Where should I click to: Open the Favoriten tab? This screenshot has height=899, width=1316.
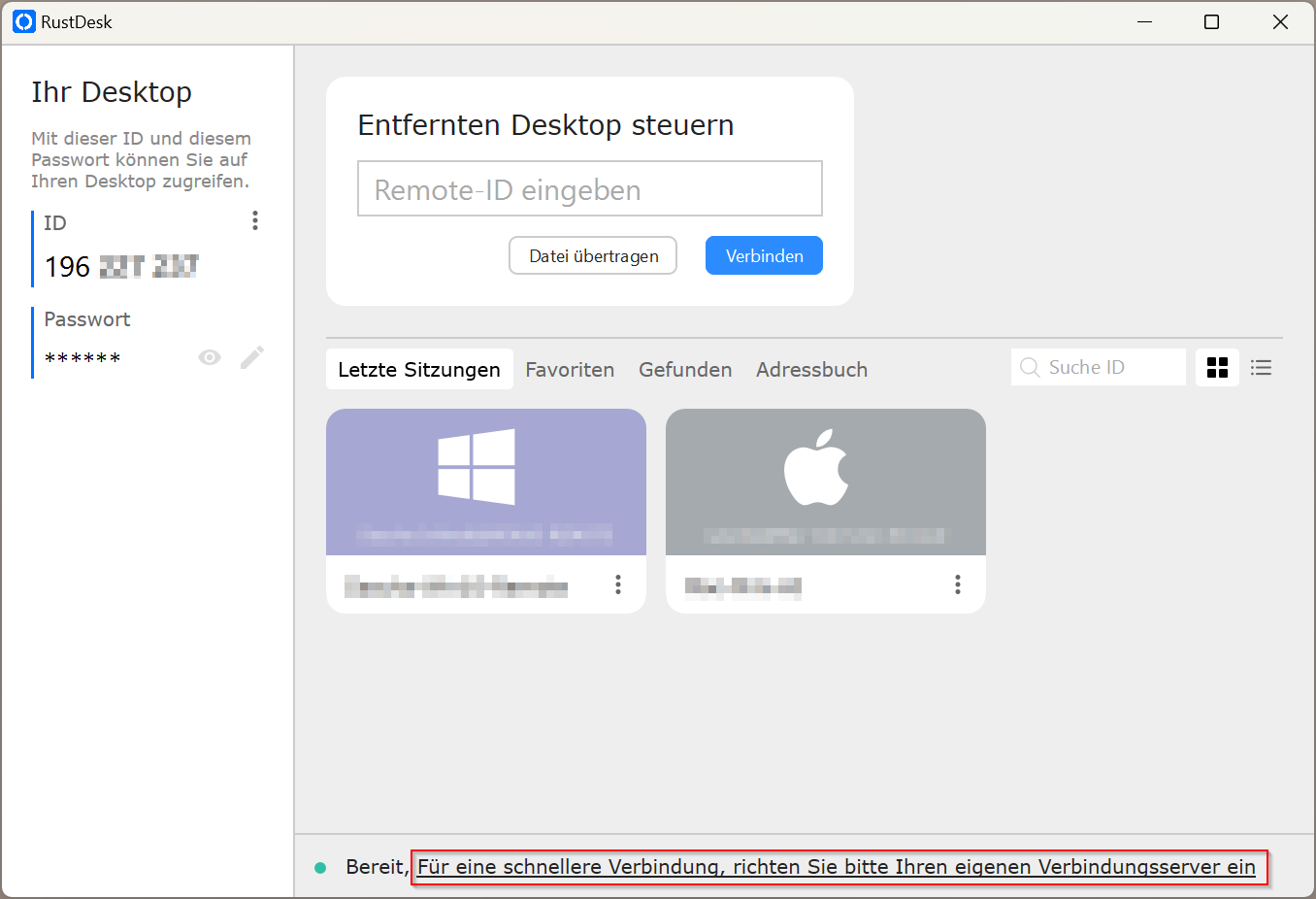[570, 369]
